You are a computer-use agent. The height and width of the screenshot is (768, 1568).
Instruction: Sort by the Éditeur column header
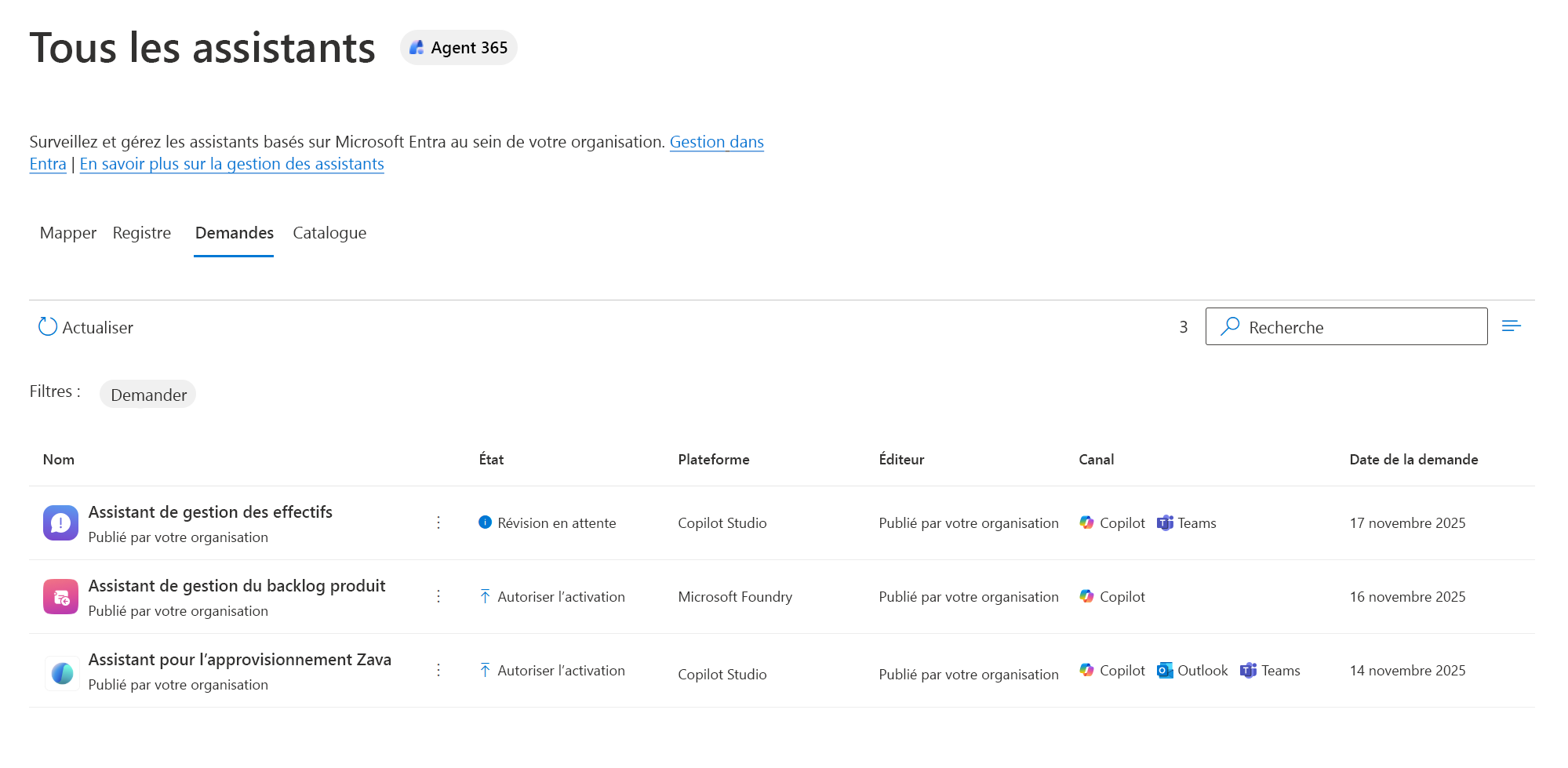tap(901, 460)
